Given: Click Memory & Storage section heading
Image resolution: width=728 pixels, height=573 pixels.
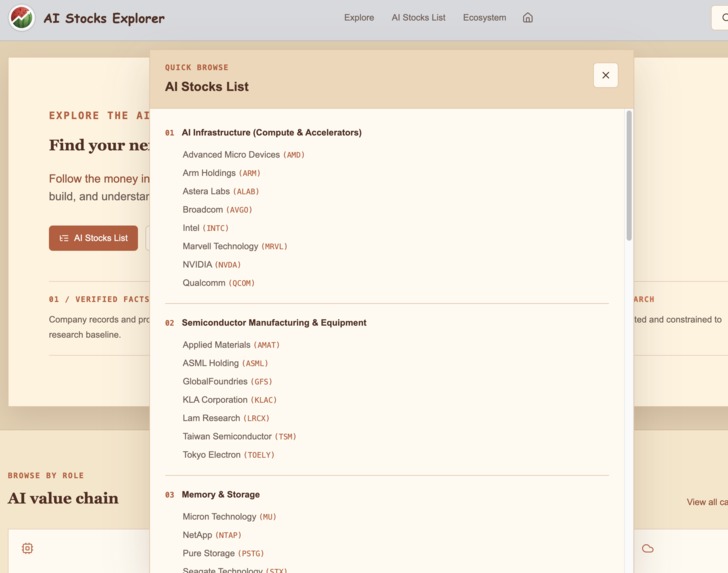Looking at the screenshot, I should coord(221,495).
